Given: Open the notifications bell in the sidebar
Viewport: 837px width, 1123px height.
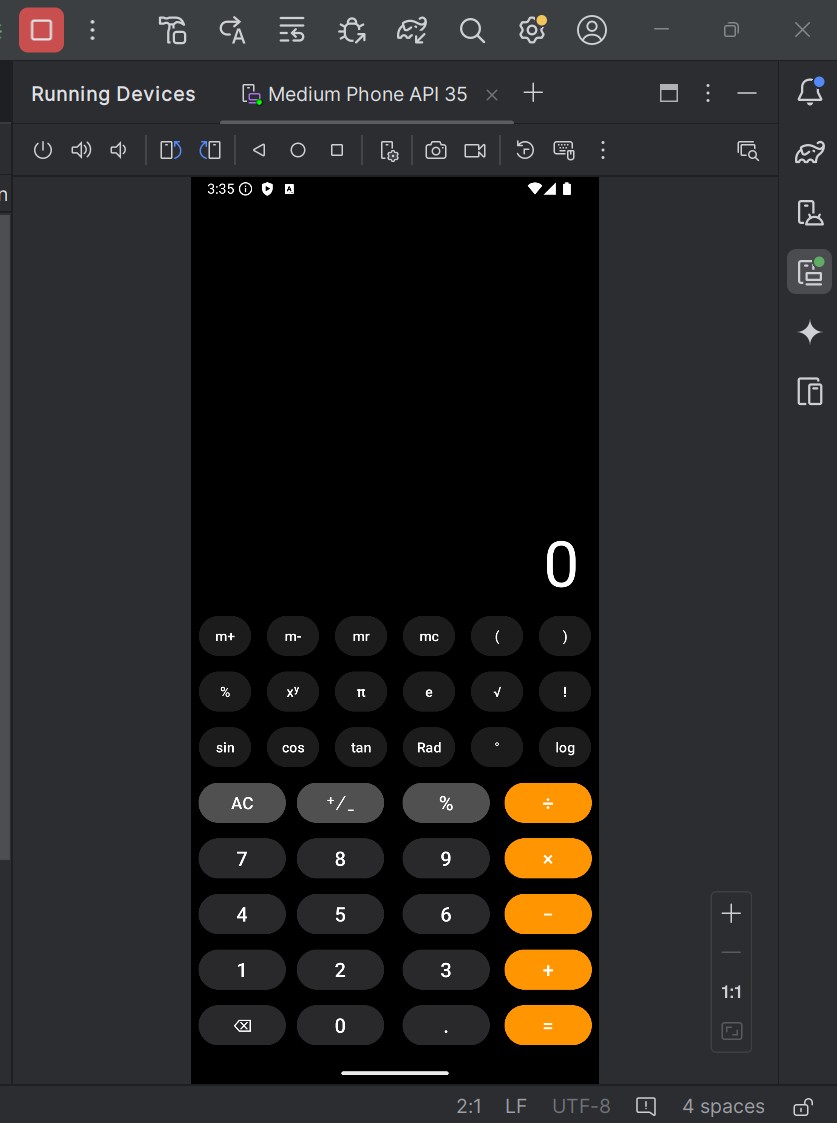Looking at the screenshot, I should click(809, 91).
